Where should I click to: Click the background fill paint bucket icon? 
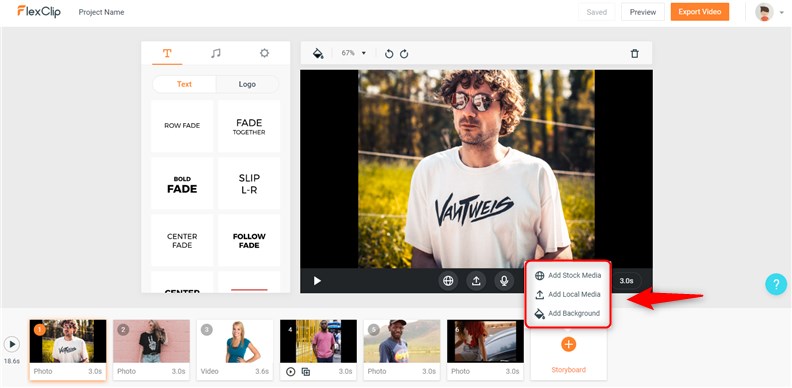[318, 54]
